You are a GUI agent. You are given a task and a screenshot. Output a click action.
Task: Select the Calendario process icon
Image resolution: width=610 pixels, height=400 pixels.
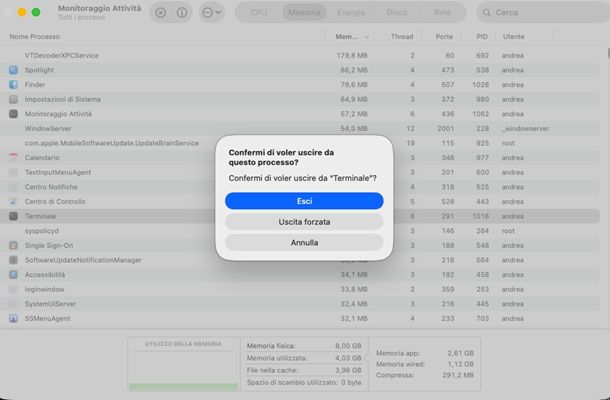(13, 158)
